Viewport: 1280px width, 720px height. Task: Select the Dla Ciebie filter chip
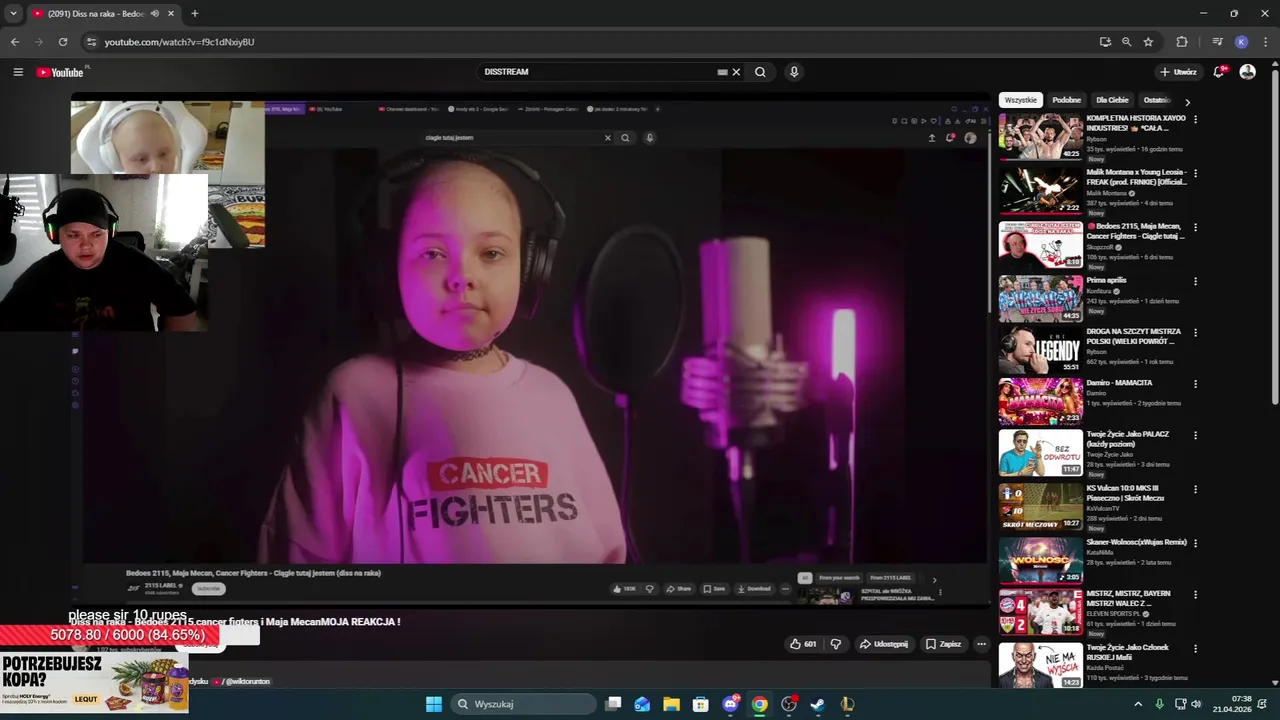1112,100
